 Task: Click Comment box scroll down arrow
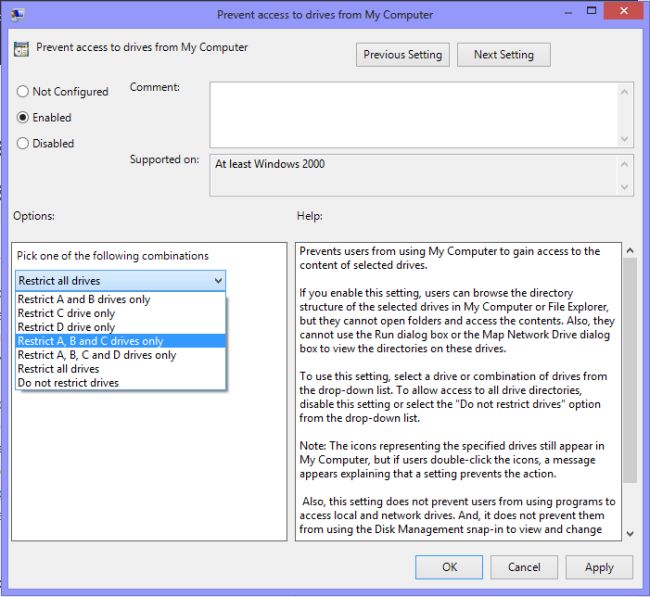pos(625,139)
